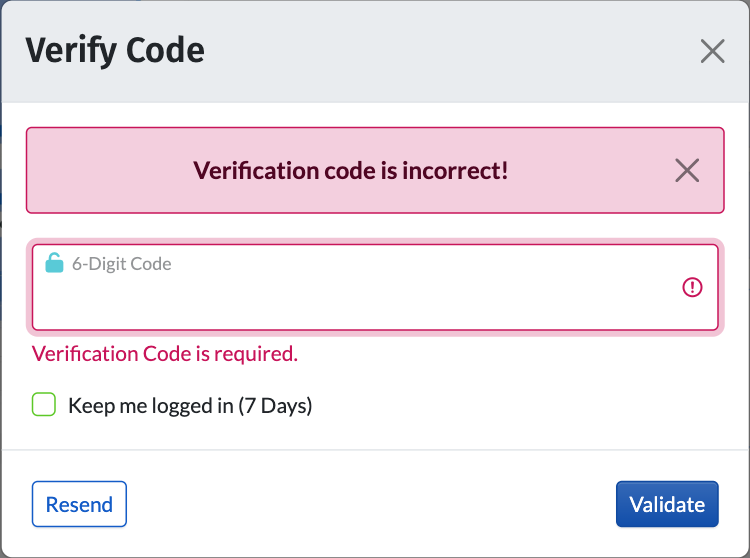
Task: Click the 'Verify Code' dialog title
Action: coord(114,50)
